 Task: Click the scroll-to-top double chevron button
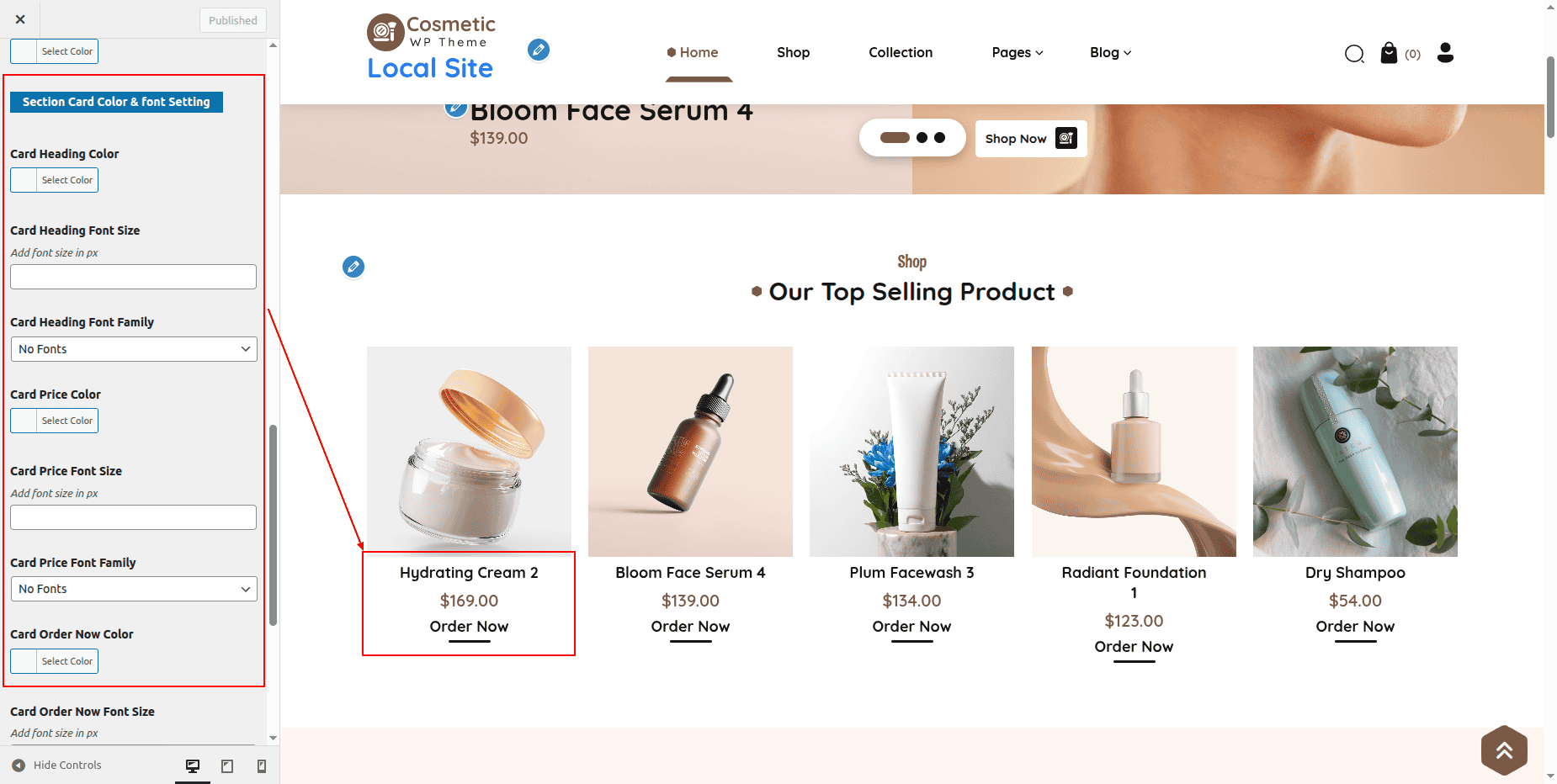(x=1504, y=750)
